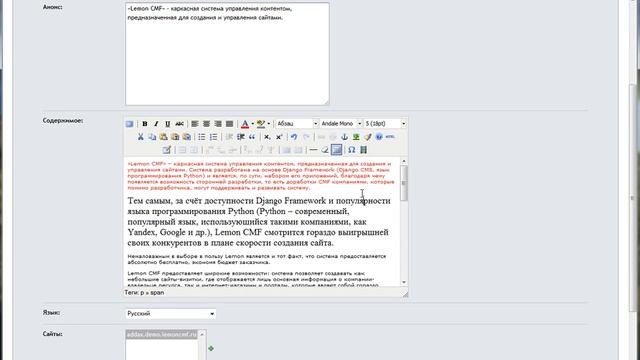Toggle italic formatting

[156, 124]
